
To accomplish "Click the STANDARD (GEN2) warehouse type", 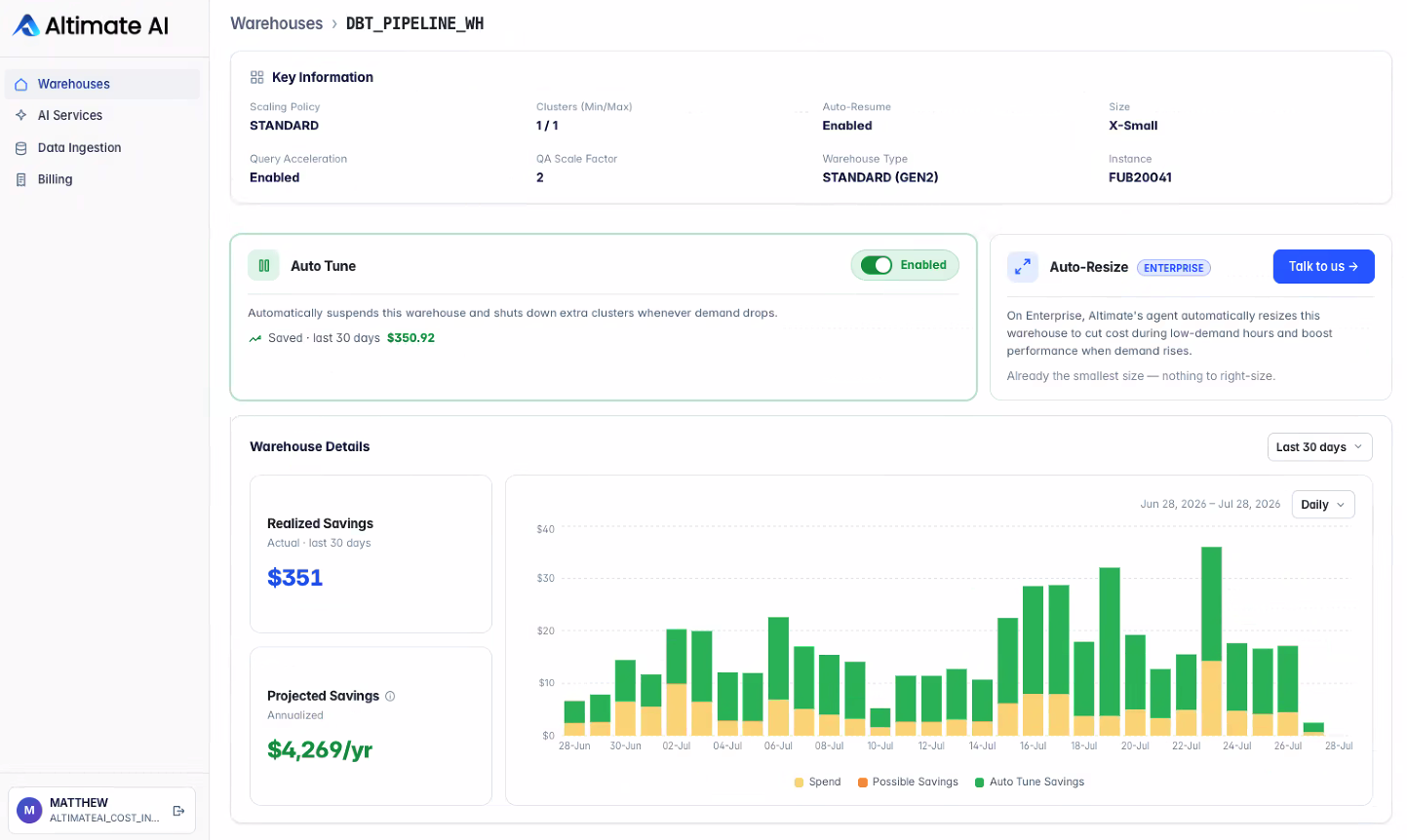I will 880,177.
